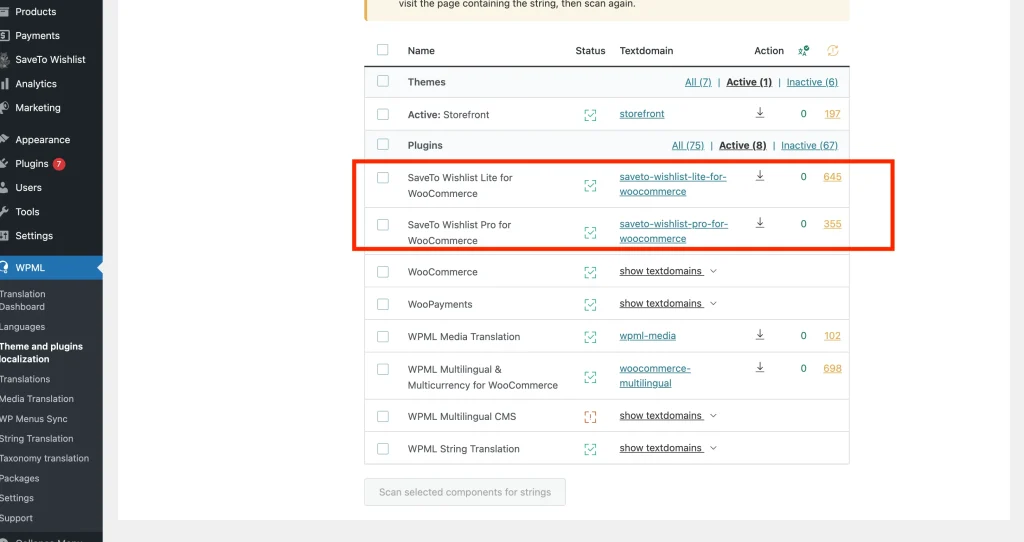
Task: Check the WPML Media Translation checkbox
Action: (x=383, y=337)
